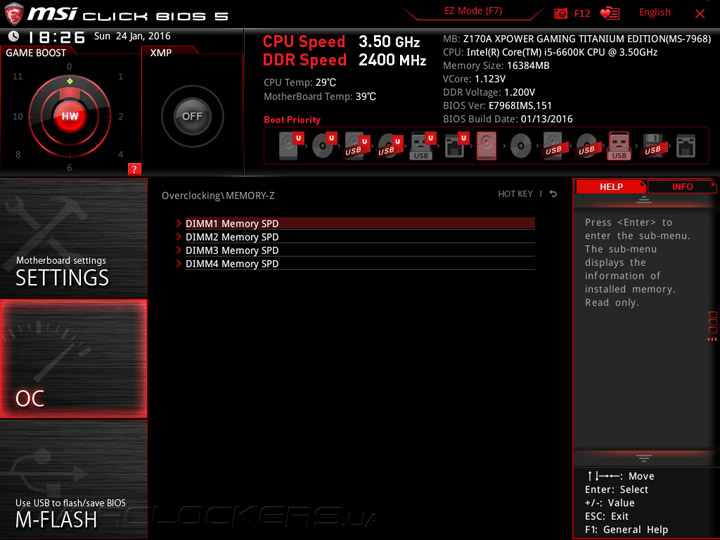Viewport: 720px width, 540px height.
Task: Click the F12 screenshot camera icon
Action: coord(561,13)
